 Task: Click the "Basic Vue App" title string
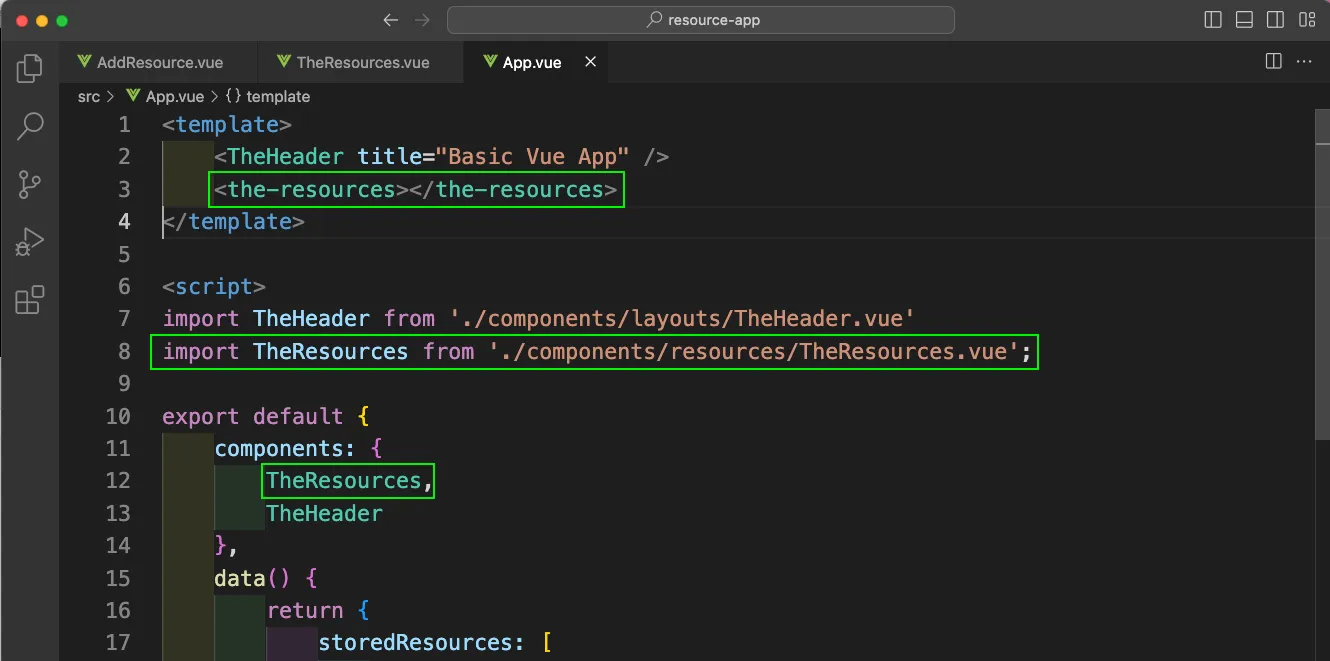[x=533, y=157]
